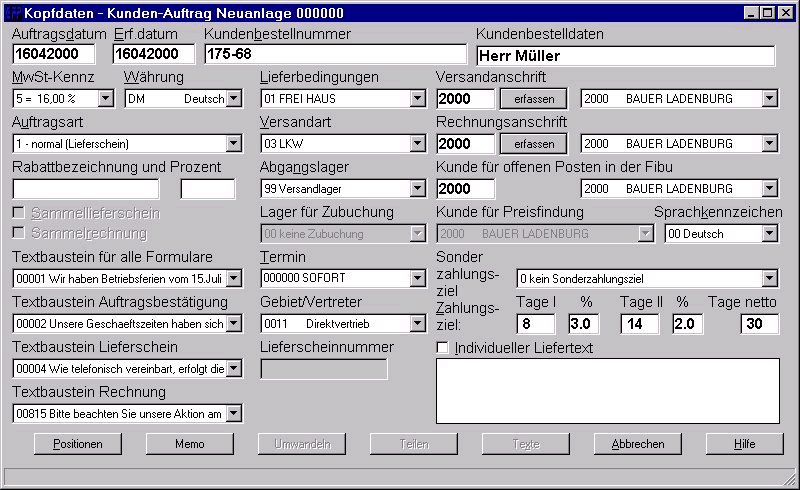This screenshot has width=800, height=490.
Task: Click erfassen next to Versandanschrift
Action: (x=534, y=99)
